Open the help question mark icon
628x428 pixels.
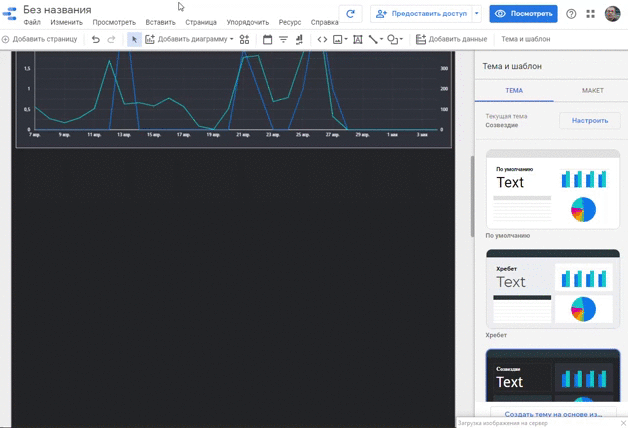[571, 14]
